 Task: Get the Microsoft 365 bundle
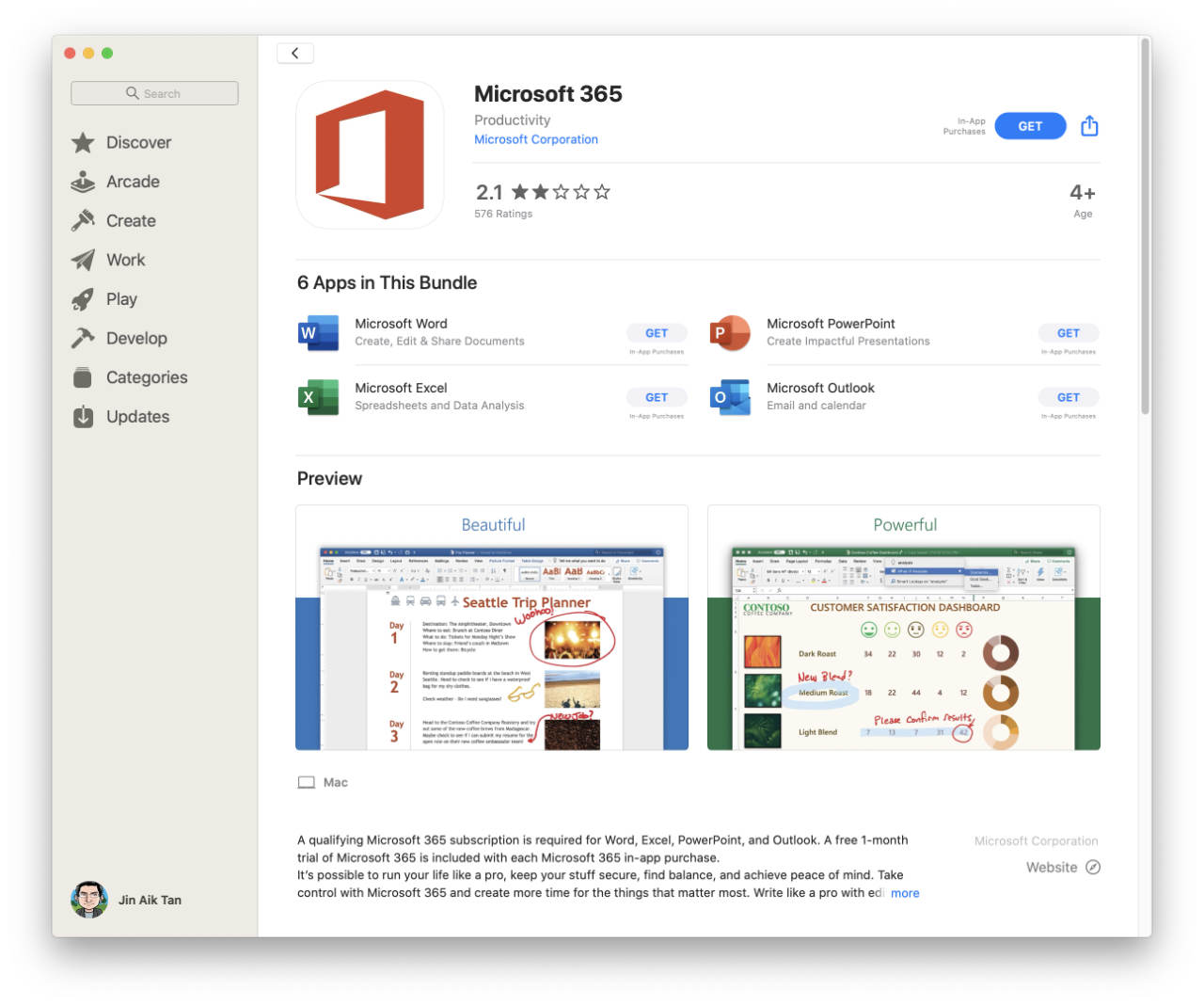tap(1030, 126)
